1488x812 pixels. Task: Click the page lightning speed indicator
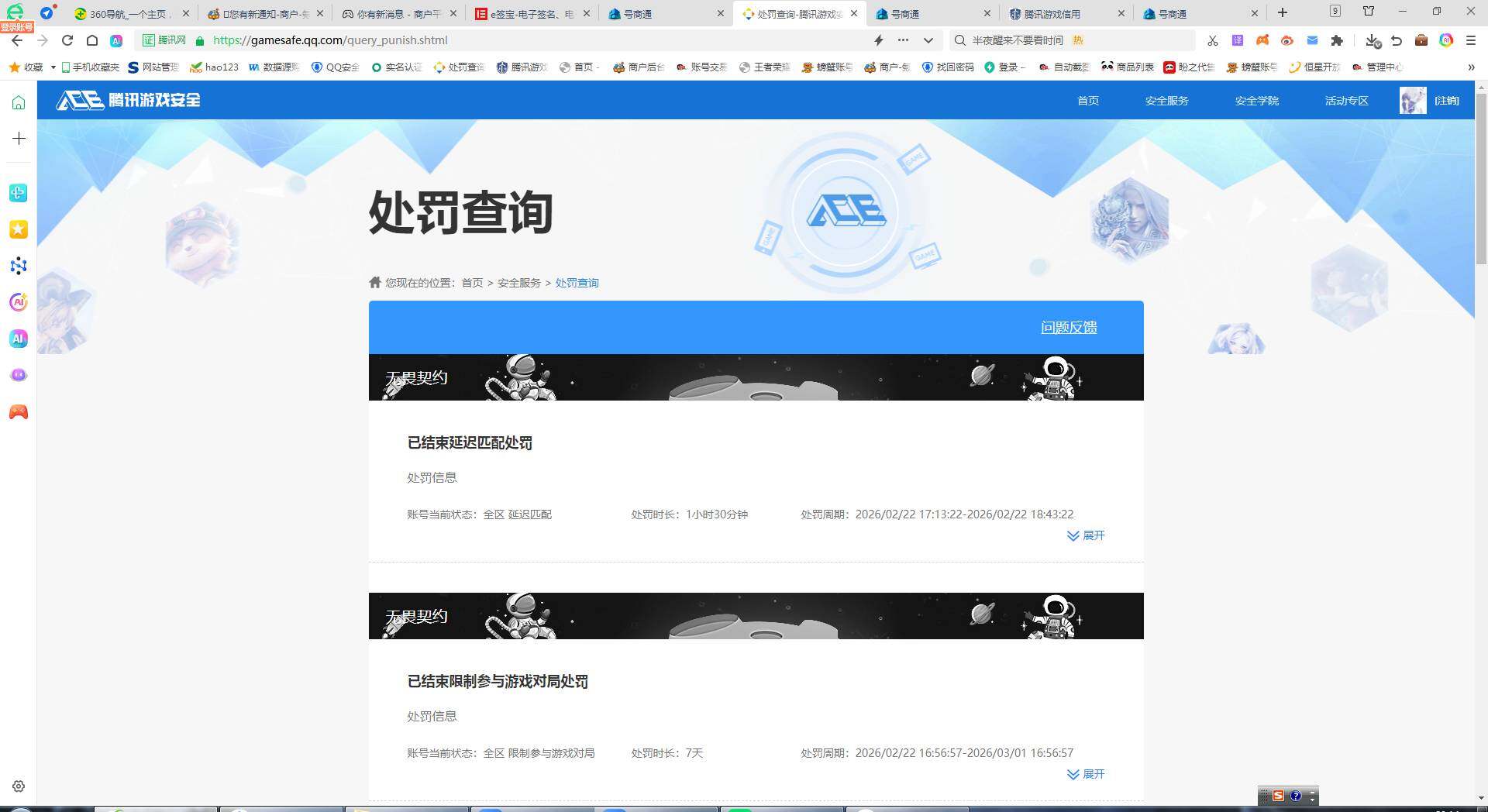pos(878,40)
